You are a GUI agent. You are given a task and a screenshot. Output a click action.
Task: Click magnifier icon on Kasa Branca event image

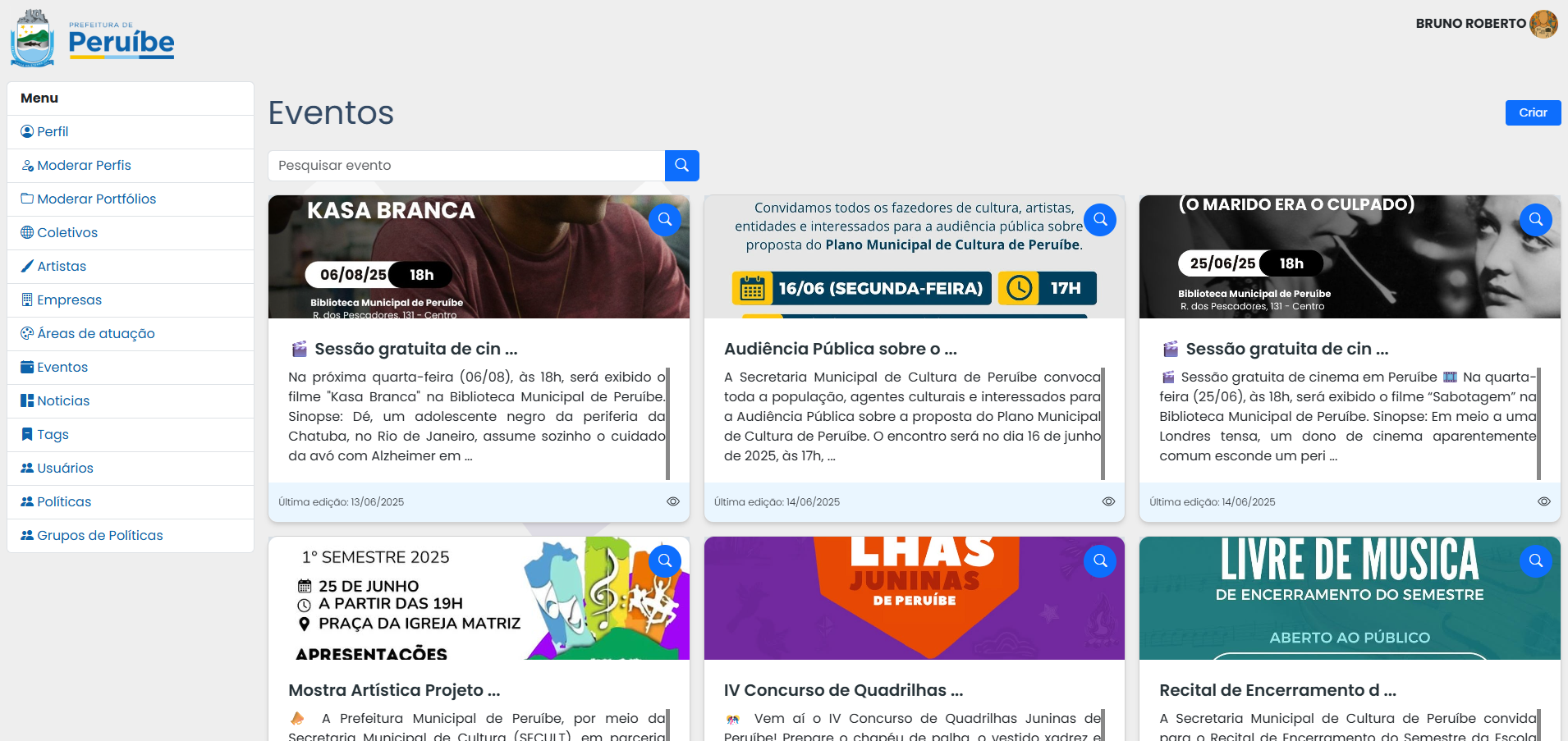coord(665,220)
